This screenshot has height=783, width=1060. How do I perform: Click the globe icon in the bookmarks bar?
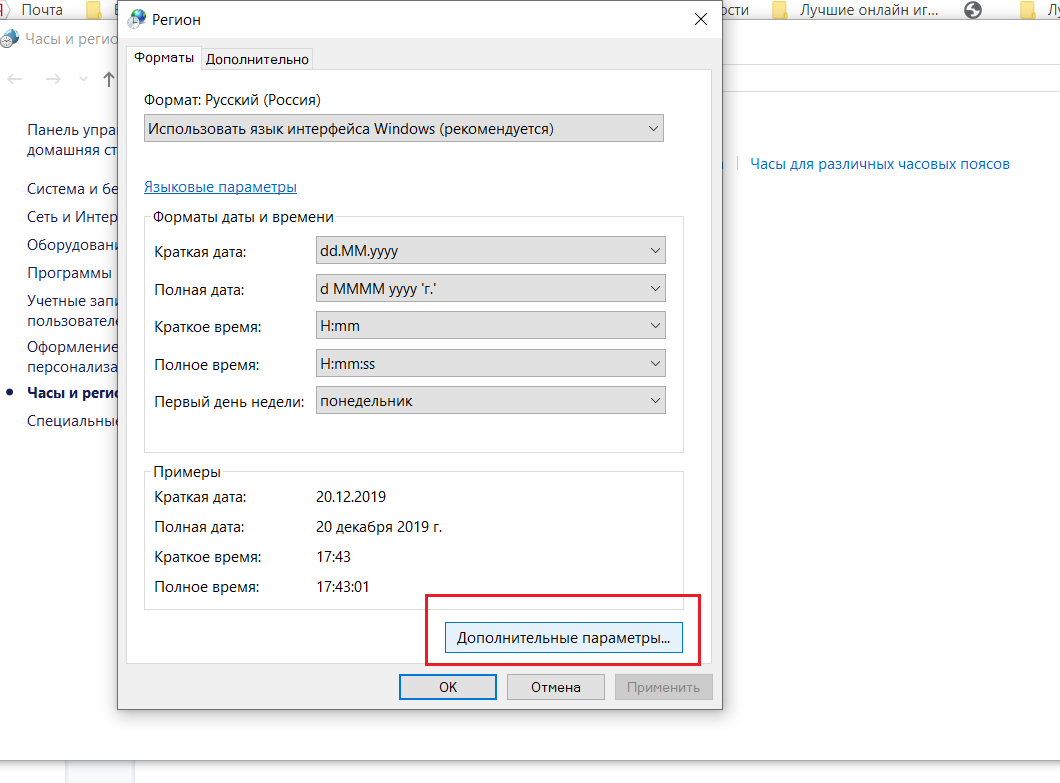tap(971, 10)
